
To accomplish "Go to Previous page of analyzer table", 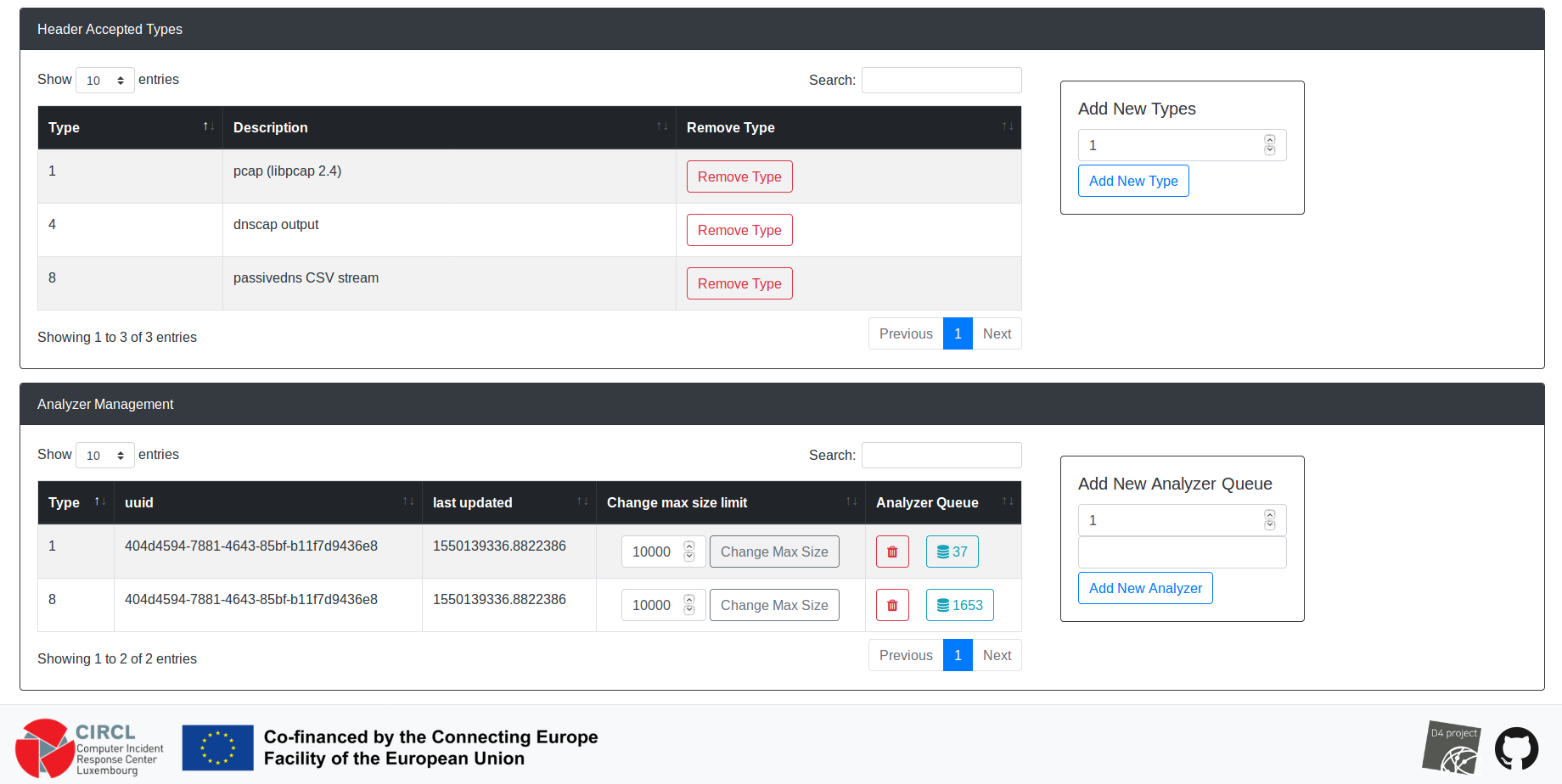I will pyautogui.click(x=906, y=655).
